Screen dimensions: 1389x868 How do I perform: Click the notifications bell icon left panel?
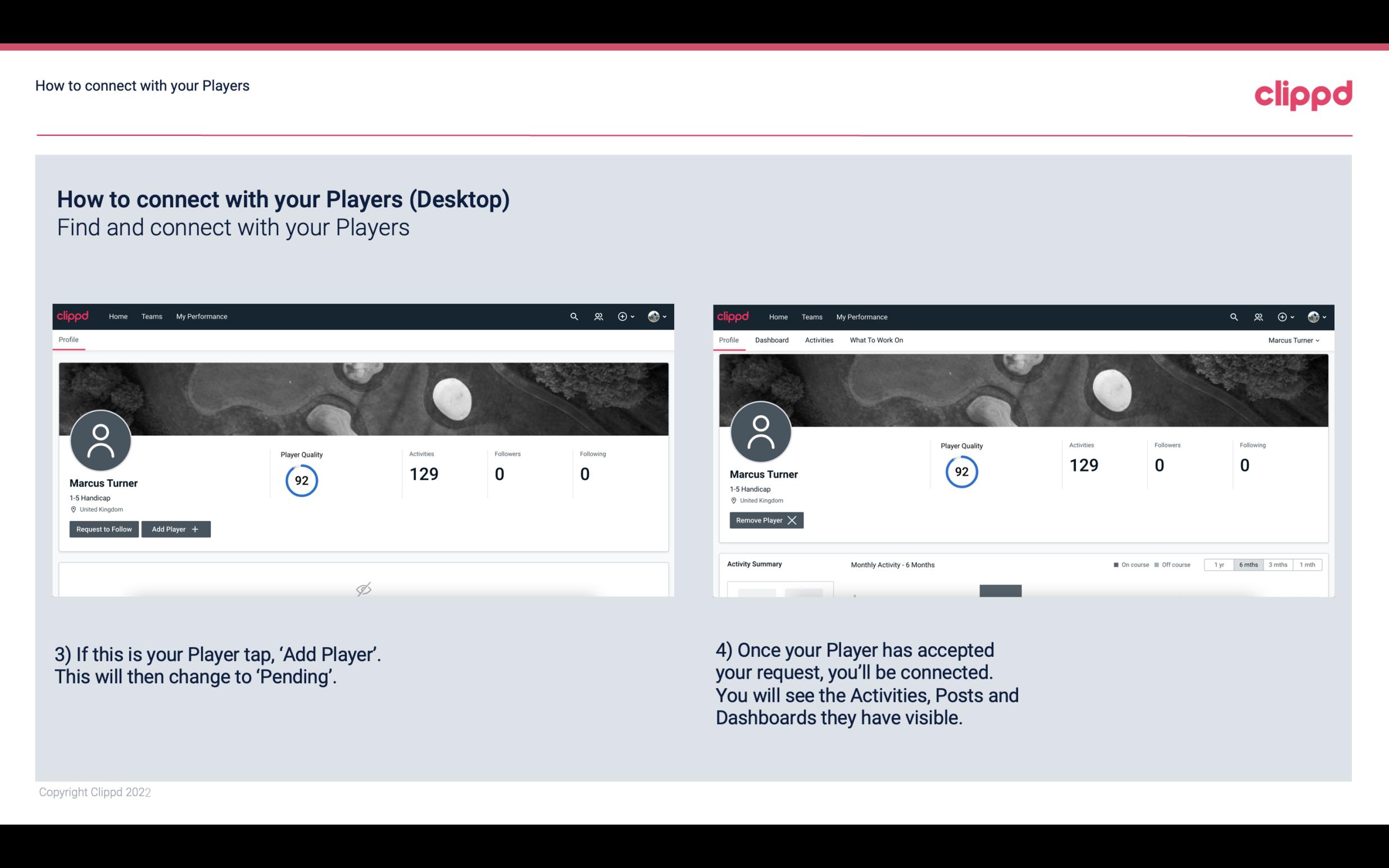click(597, 316)
